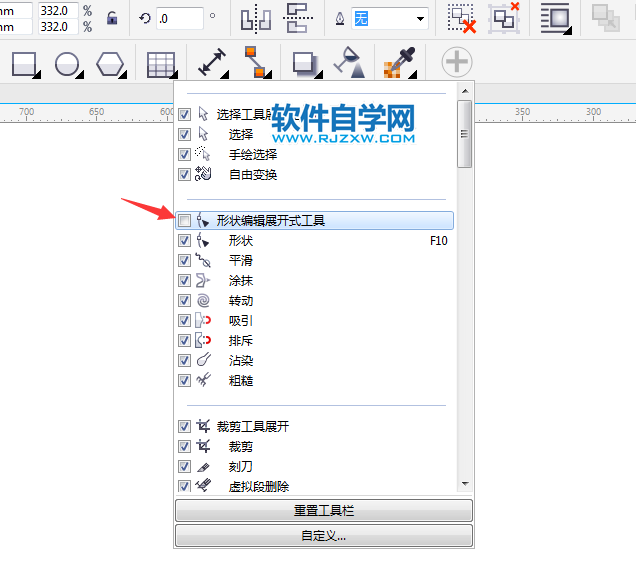This screenshot has height=586, width=636.
Task: Open the outline width 无 dropdown
Action: [421, 19]
